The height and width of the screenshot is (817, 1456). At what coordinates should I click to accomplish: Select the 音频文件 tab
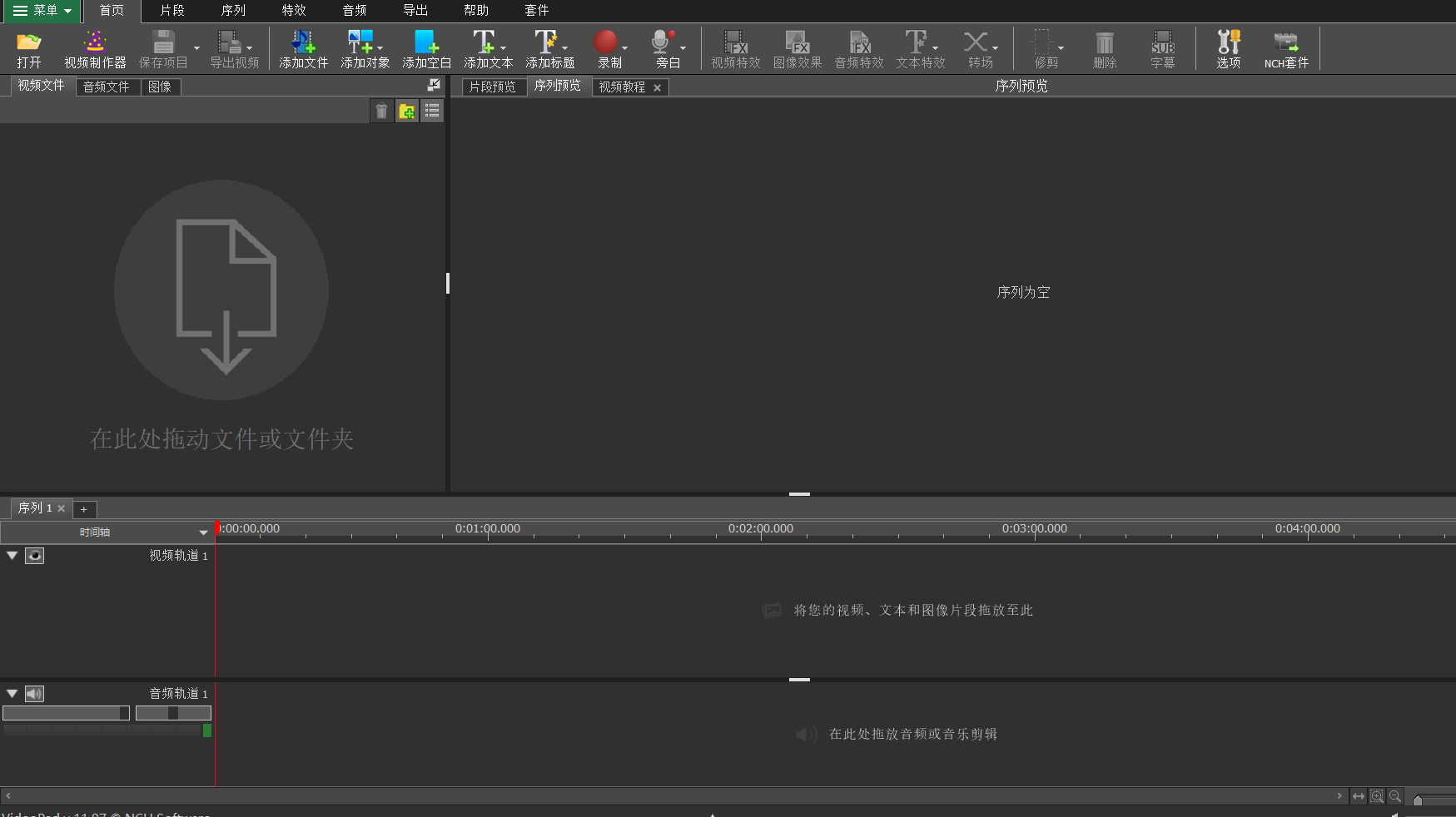pos(106,87)
